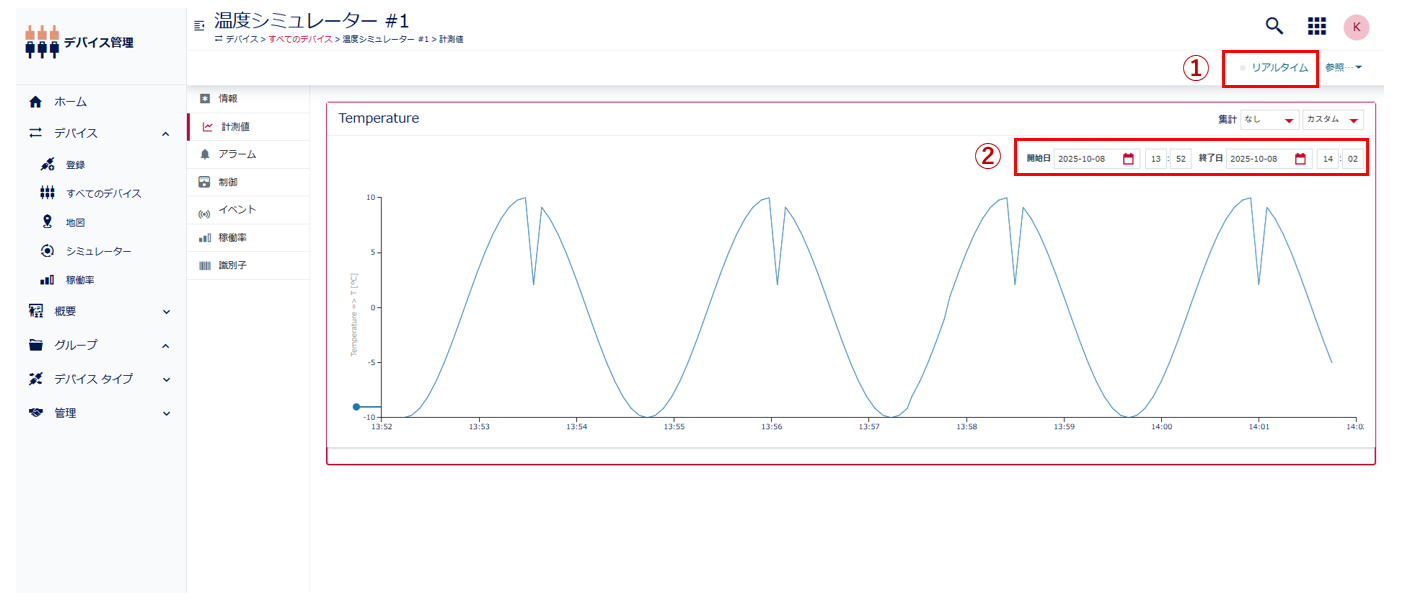Click the start date calendar icon
Viewport: 1407px width, 616px height.
tap(1128, 159)
